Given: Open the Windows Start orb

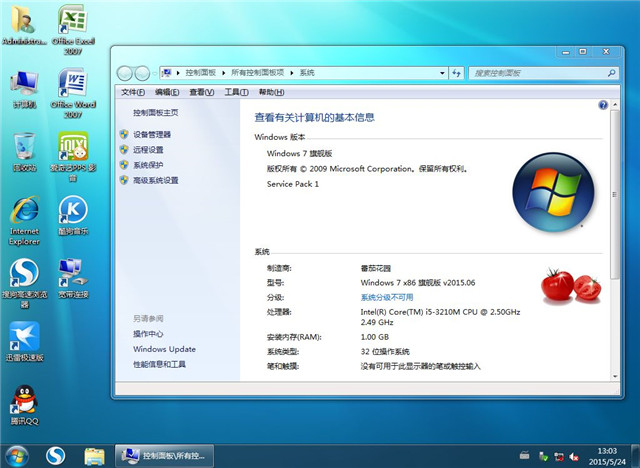Looking at the screenshot, I should [17, 456].
